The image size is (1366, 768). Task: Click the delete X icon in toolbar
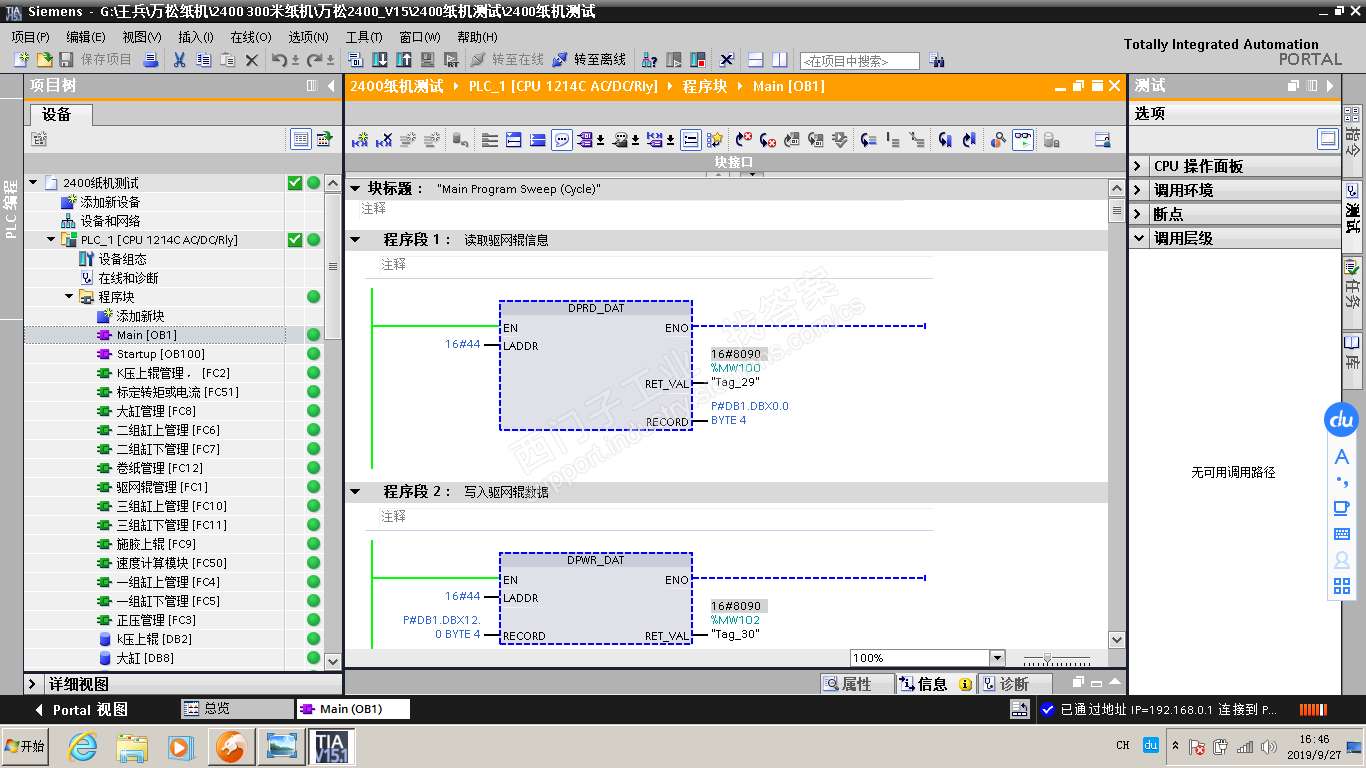(x=252, y=60)
